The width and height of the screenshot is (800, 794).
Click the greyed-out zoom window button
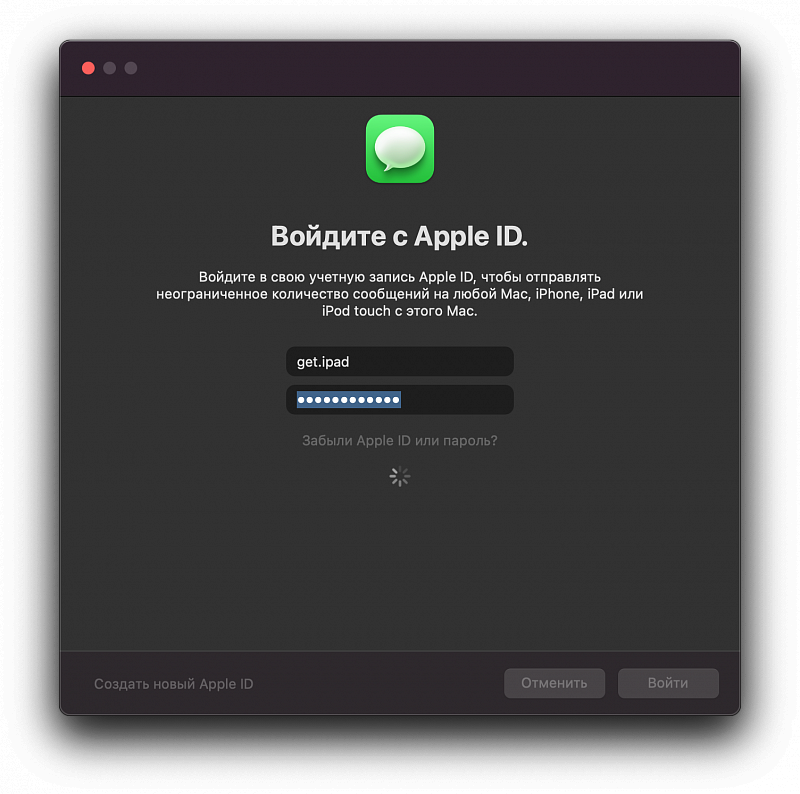(x=131, y=68)
